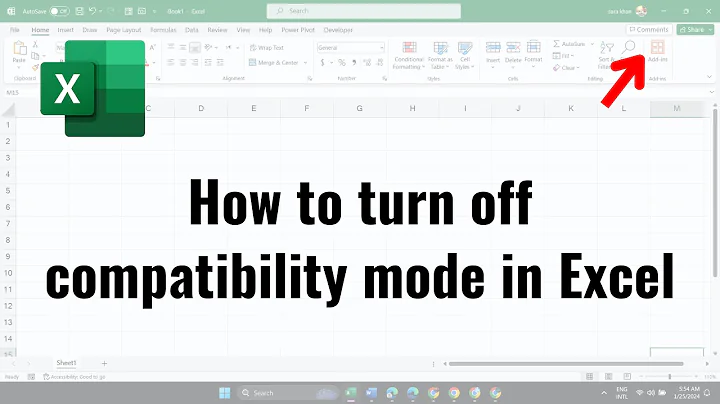720x404 pixels.
Task: Open Cell Styles gallery
Action: tap(465, 55)
